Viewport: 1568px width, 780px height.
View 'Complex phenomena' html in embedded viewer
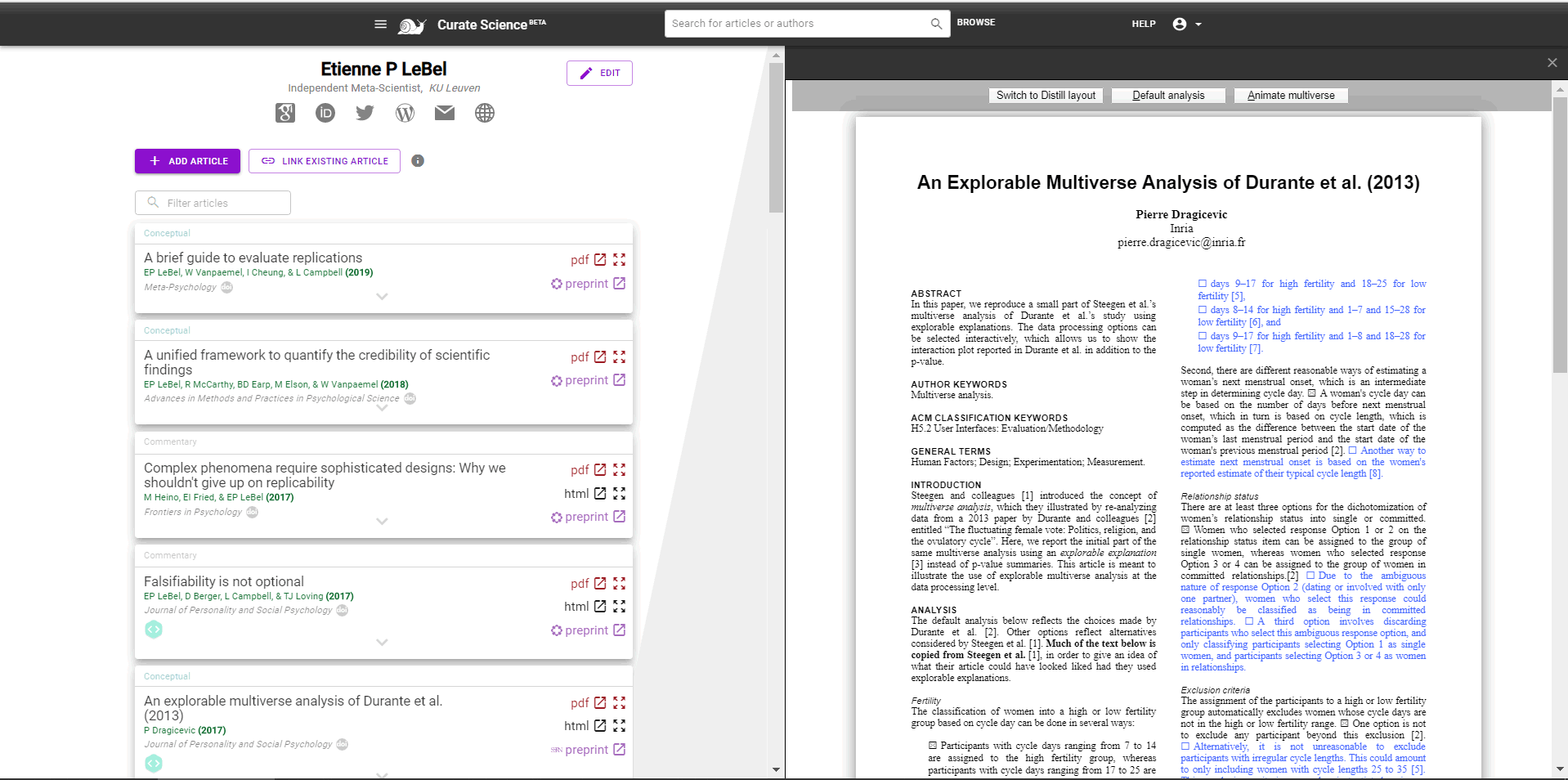coord(620,493)
